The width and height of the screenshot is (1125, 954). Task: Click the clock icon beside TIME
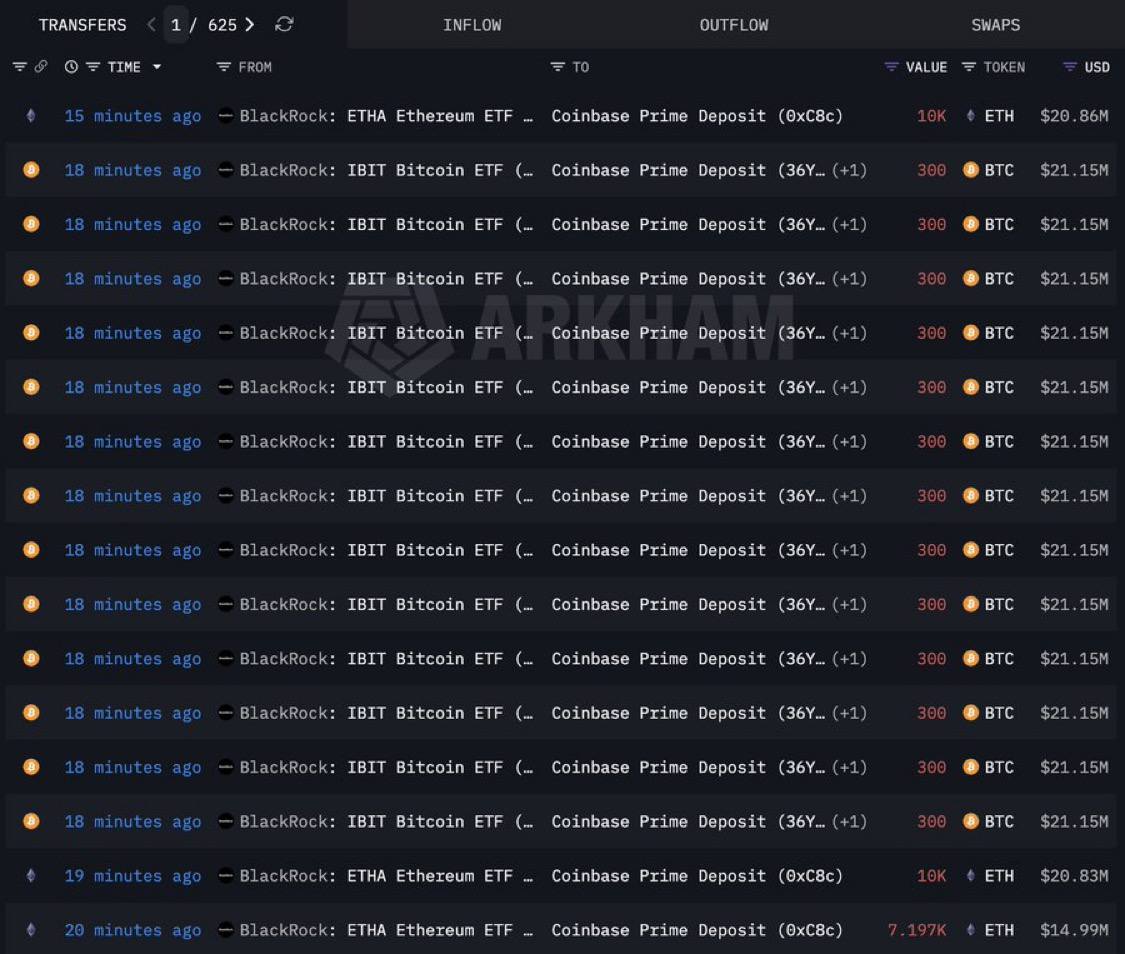pyautogui.click(x=71, y=67)
